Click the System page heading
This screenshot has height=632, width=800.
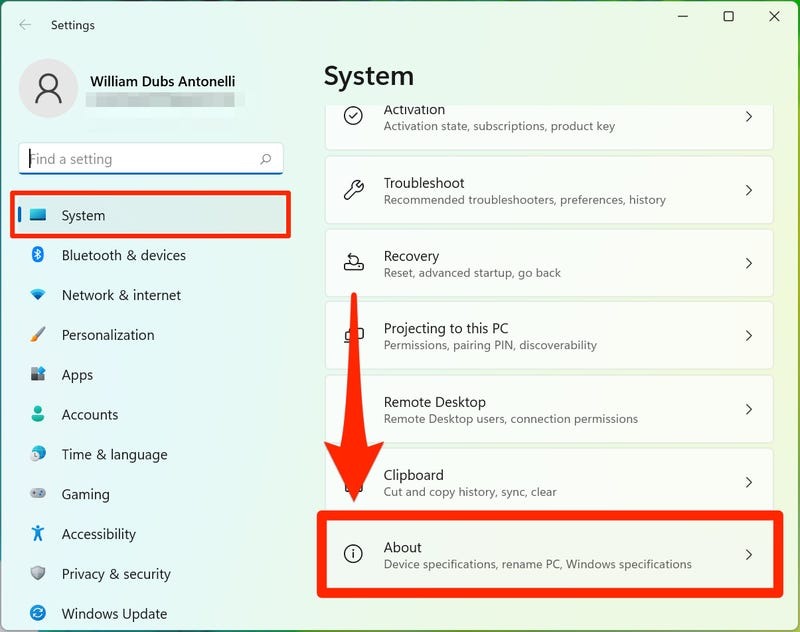pos(368,77)
